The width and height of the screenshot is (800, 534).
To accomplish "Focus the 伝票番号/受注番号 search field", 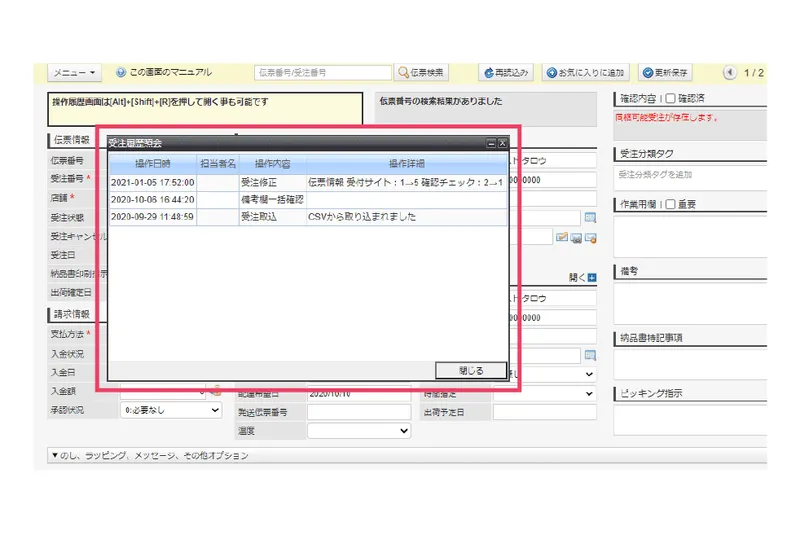I will (322, 72).
